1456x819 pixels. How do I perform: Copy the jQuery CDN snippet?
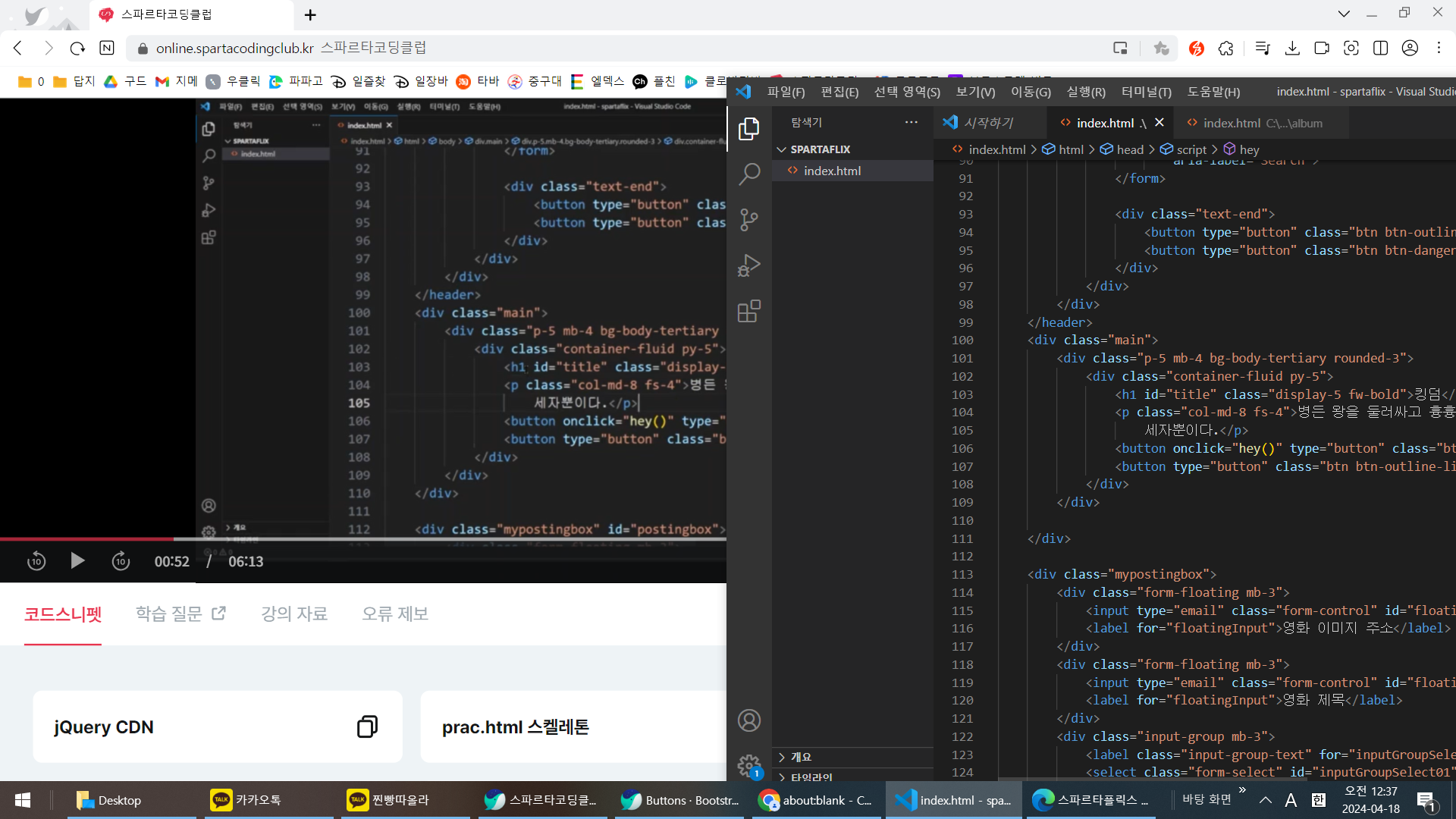pyautogui.click(x=367, y=726)
